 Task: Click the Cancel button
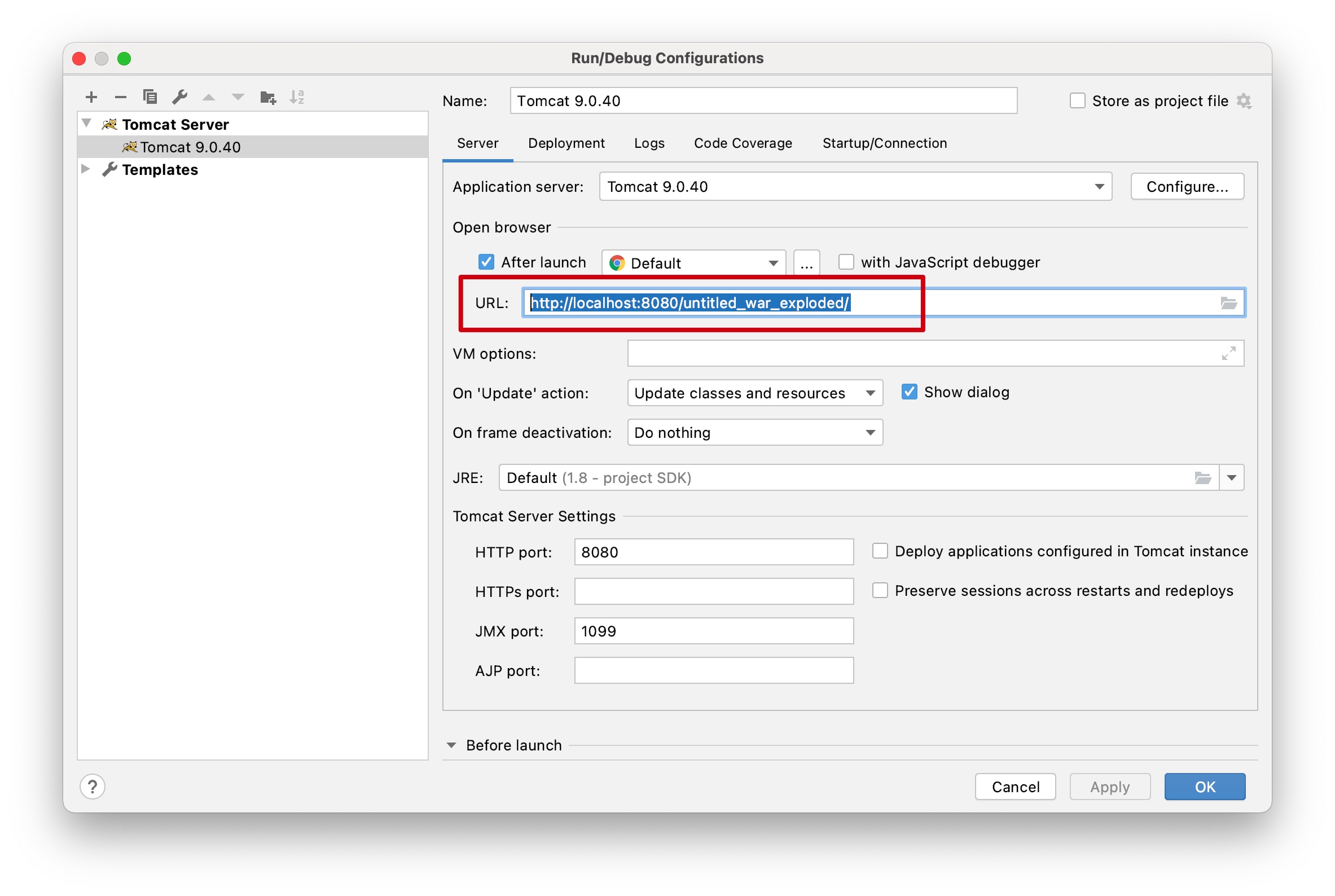[x=1015, y=787]
